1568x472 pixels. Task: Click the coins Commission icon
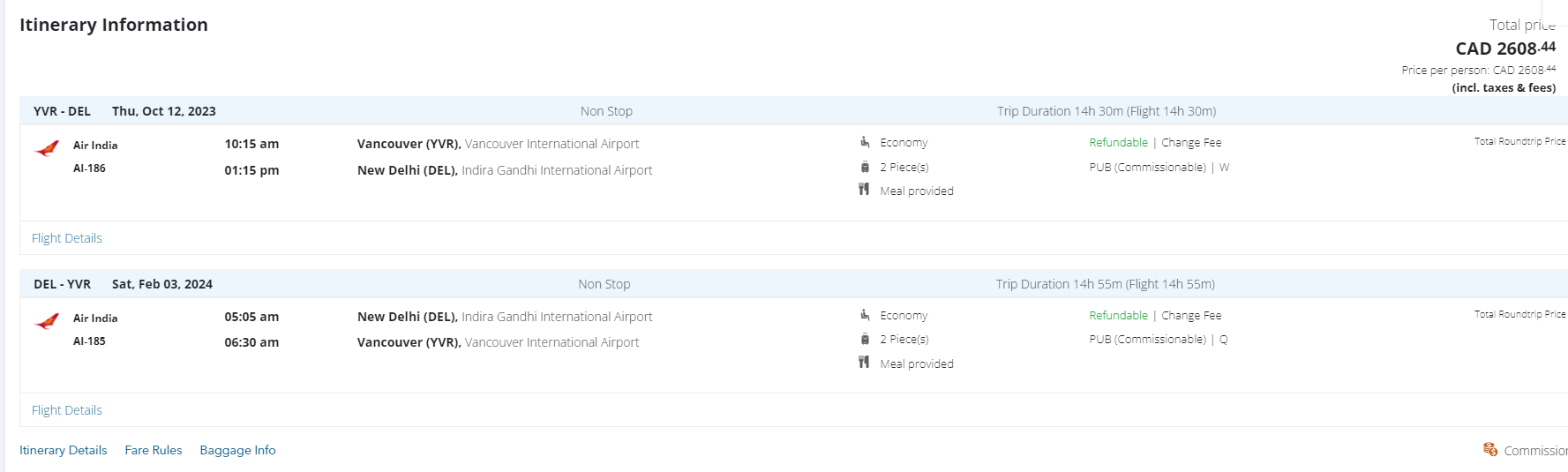(1490, 450)
